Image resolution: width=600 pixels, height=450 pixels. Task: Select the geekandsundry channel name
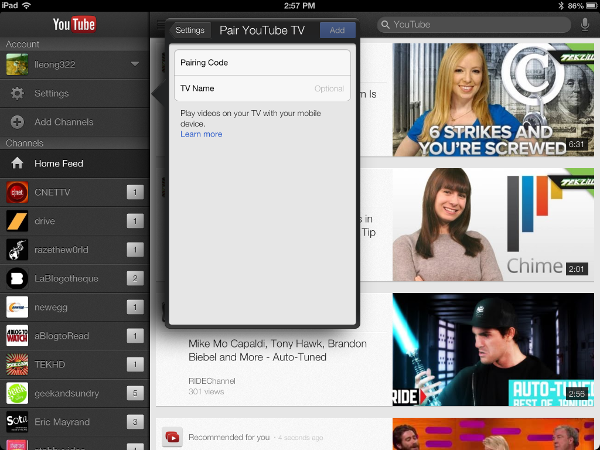point(67,393)
